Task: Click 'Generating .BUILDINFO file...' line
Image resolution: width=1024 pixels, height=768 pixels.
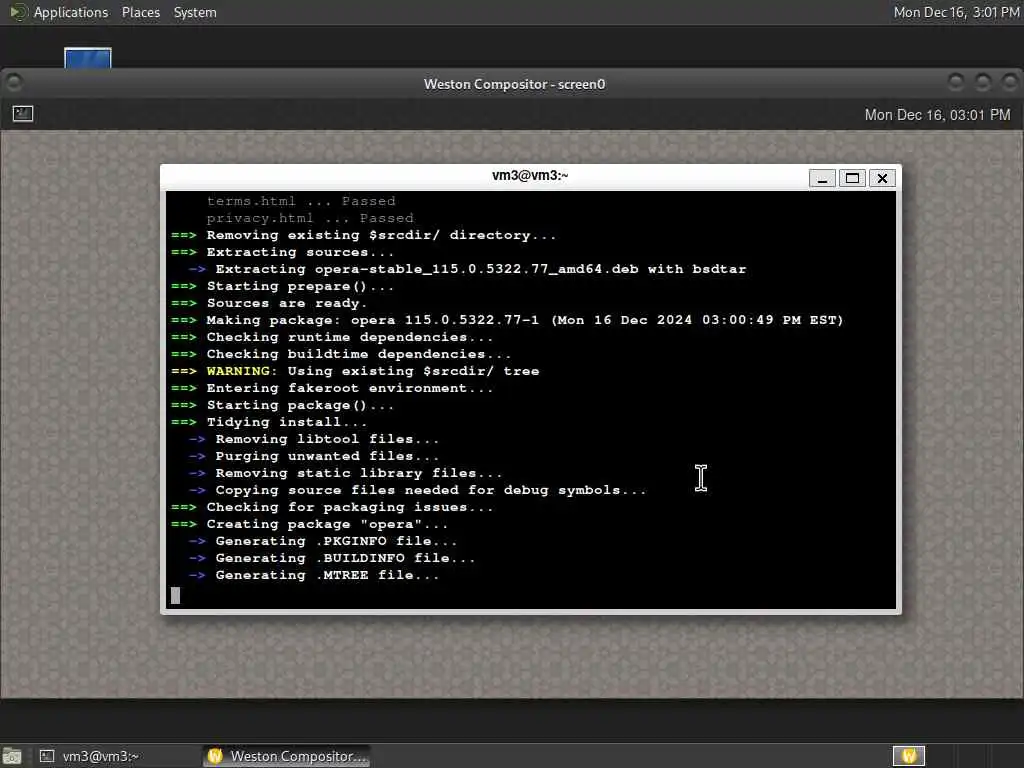Action: 332,558
